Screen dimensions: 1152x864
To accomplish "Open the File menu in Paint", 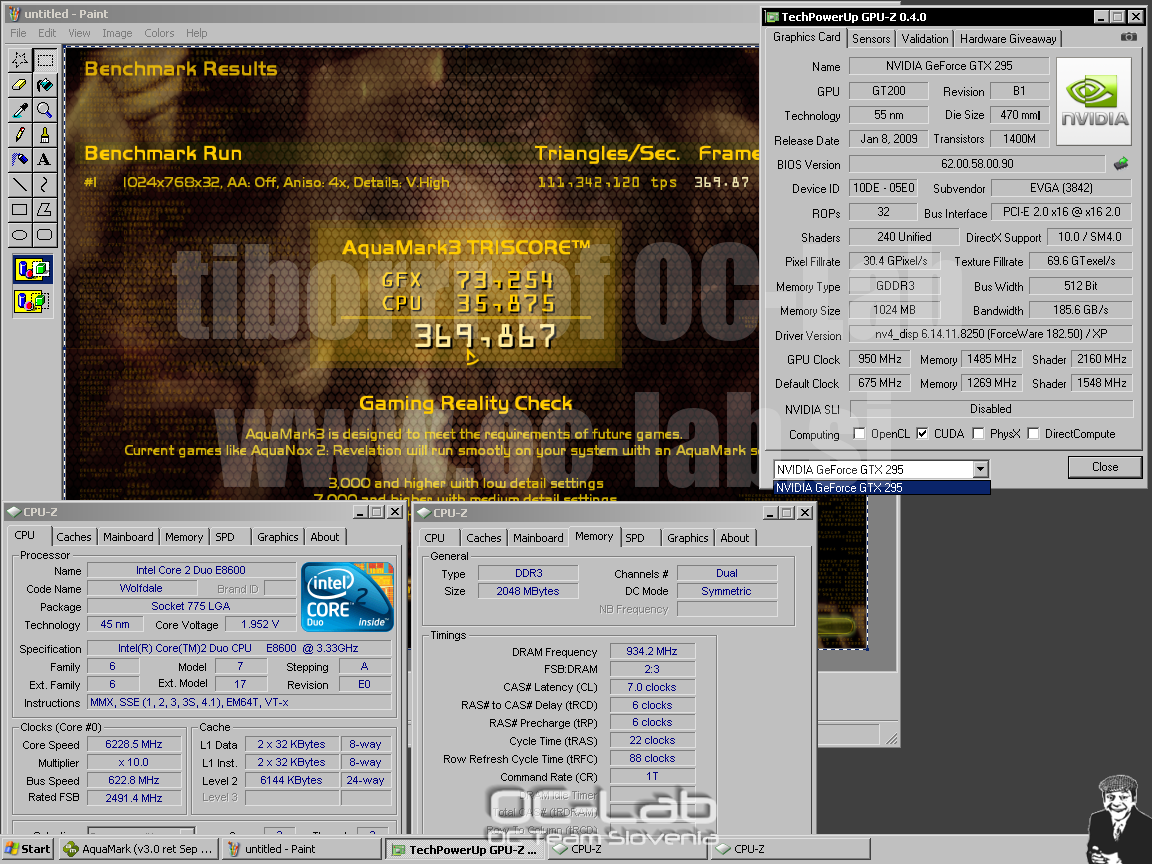I will coord(18,33).
